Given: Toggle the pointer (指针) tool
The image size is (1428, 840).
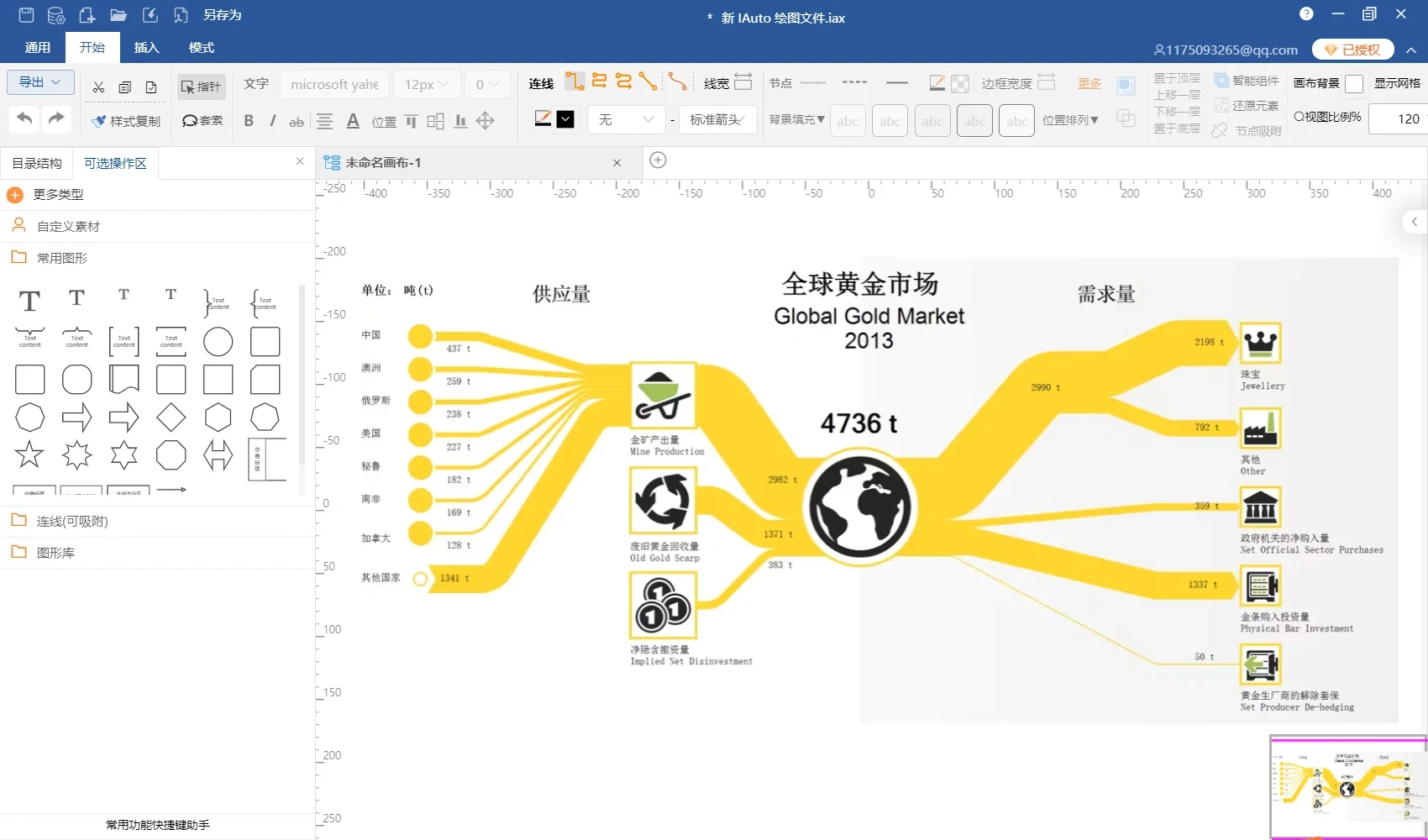Looking at the screenshot, I should tap(201, 87).
